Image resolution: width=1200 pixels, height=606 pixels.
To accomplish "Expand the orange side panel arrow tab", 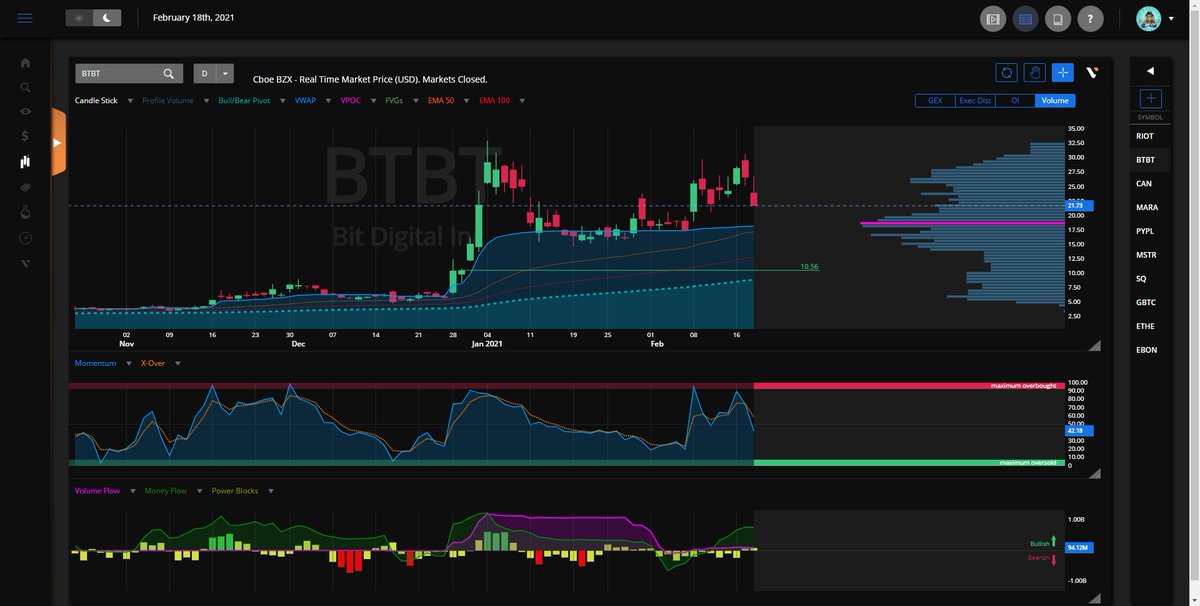I will [57, 143].
